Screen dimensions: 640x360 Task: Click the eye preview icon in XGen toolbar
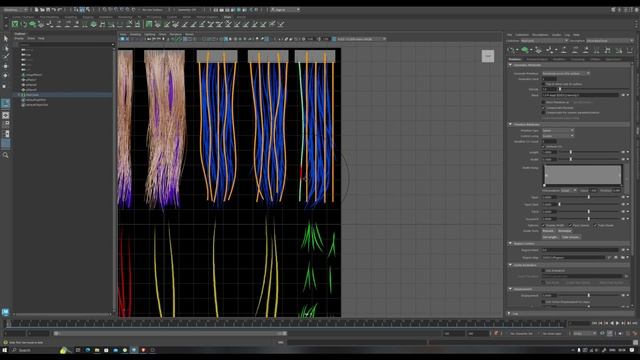(x=512, y=50)
